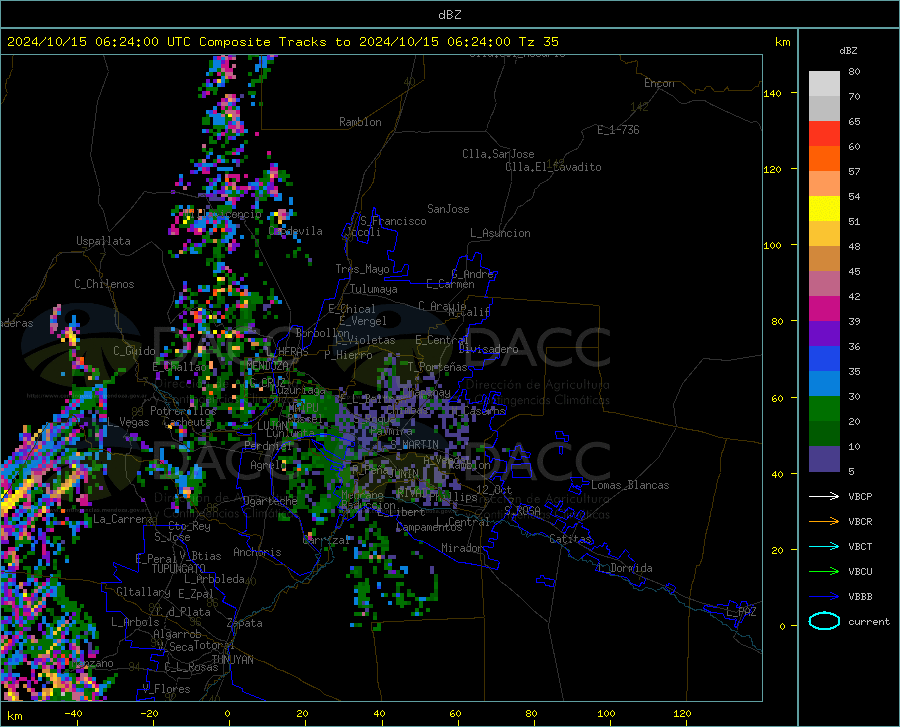Click the V_Flores map label

pyautogui.click(x=166, y=689)
